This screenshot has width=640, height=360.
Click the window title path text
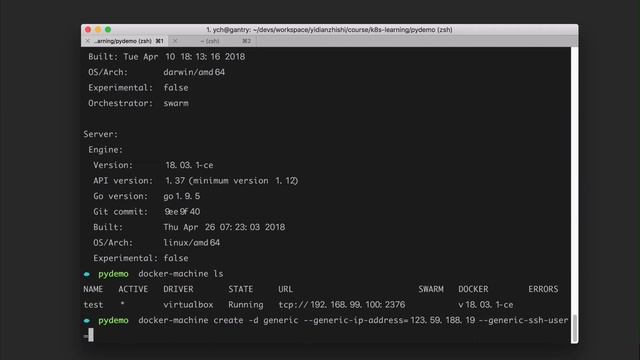329,29
